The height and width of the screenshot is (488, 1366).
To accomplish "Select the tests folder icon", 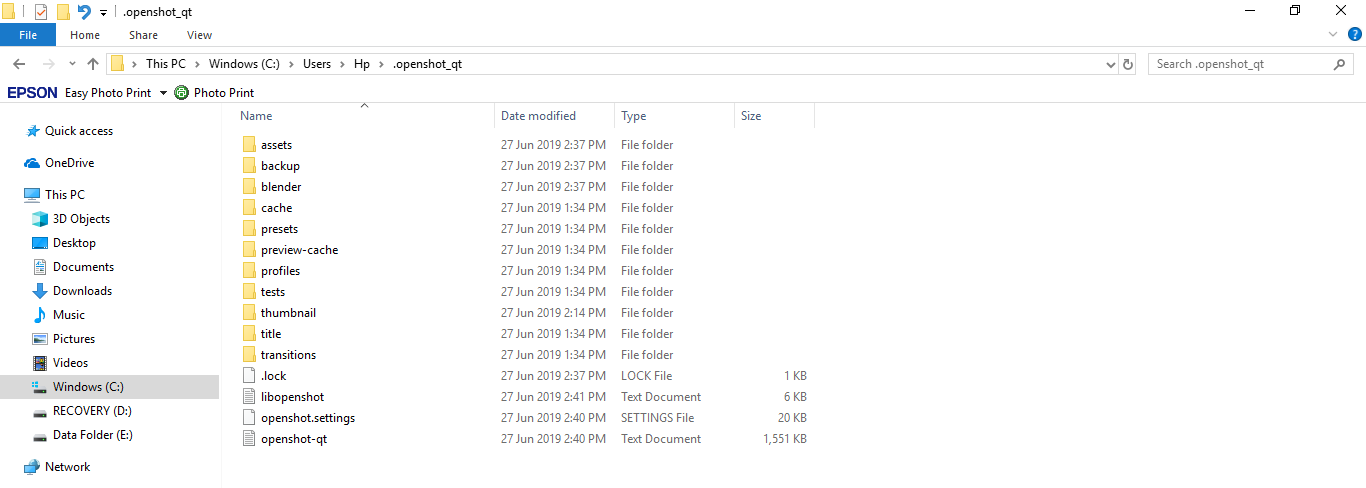I will [250, 292].
